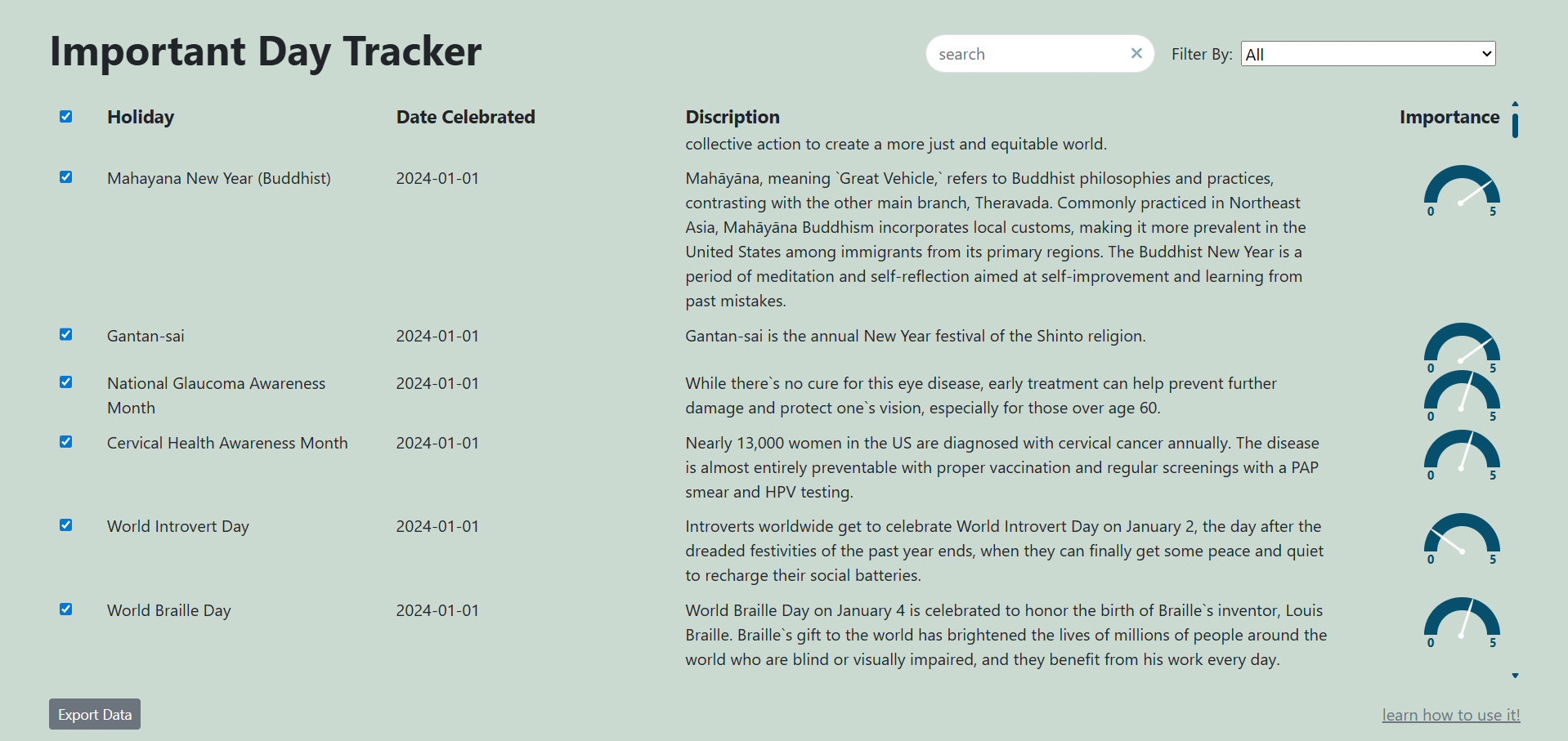Viewport: 1568px width, 741px height.
Task: Open the learn how to use it link
Action: (x=1450, y=715)
